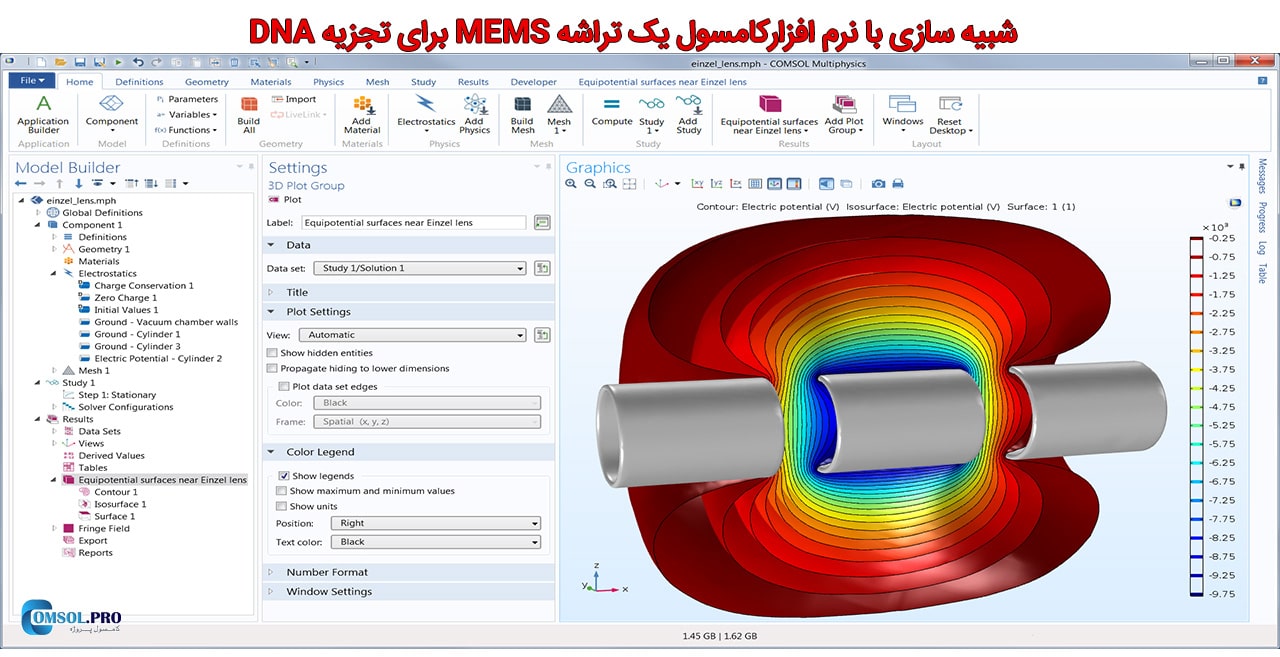Check the Show units checkbox

coord(281,505)
